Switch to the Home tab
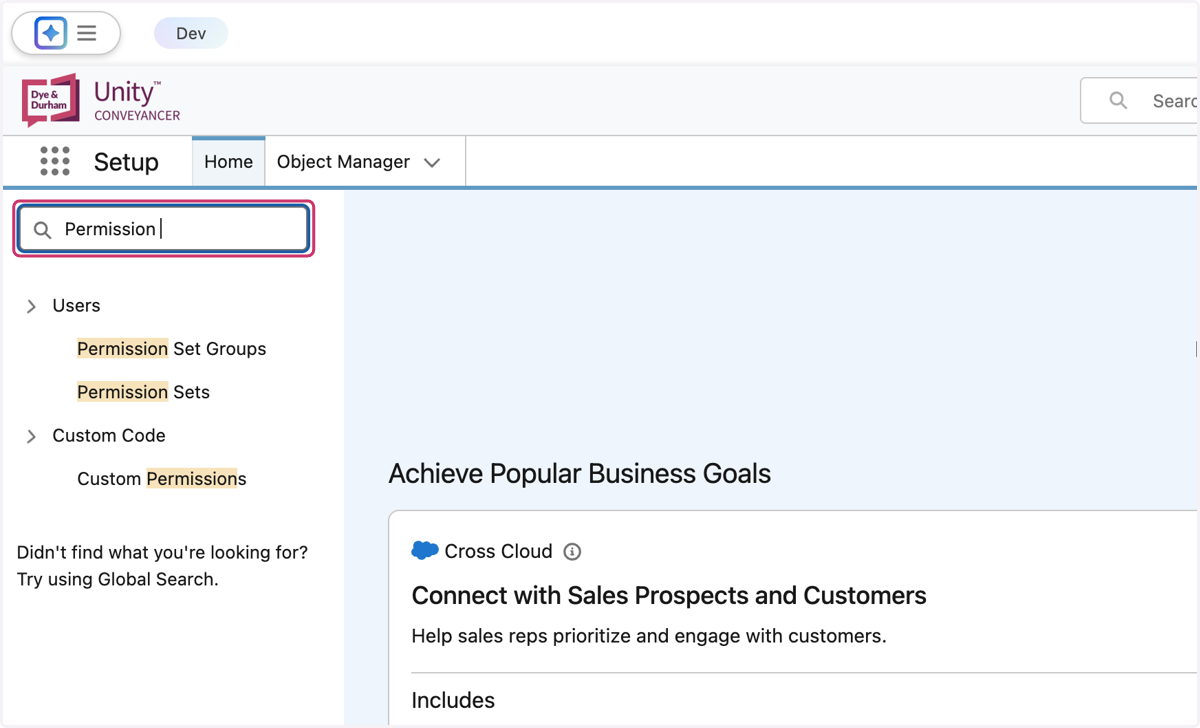Viewport: 1200px width, 728px height. point(228,161)
